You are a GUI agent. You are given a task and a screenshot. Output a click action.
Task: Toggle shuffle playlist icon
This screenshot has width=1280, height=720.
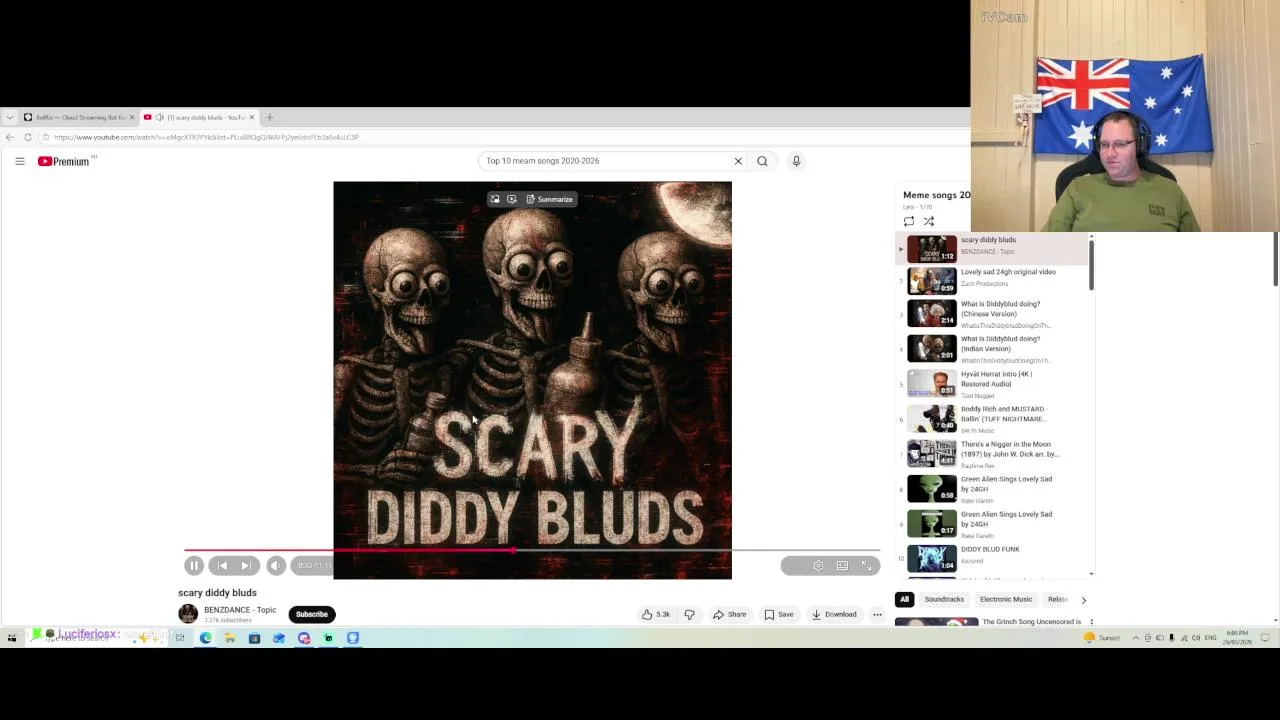928,222
